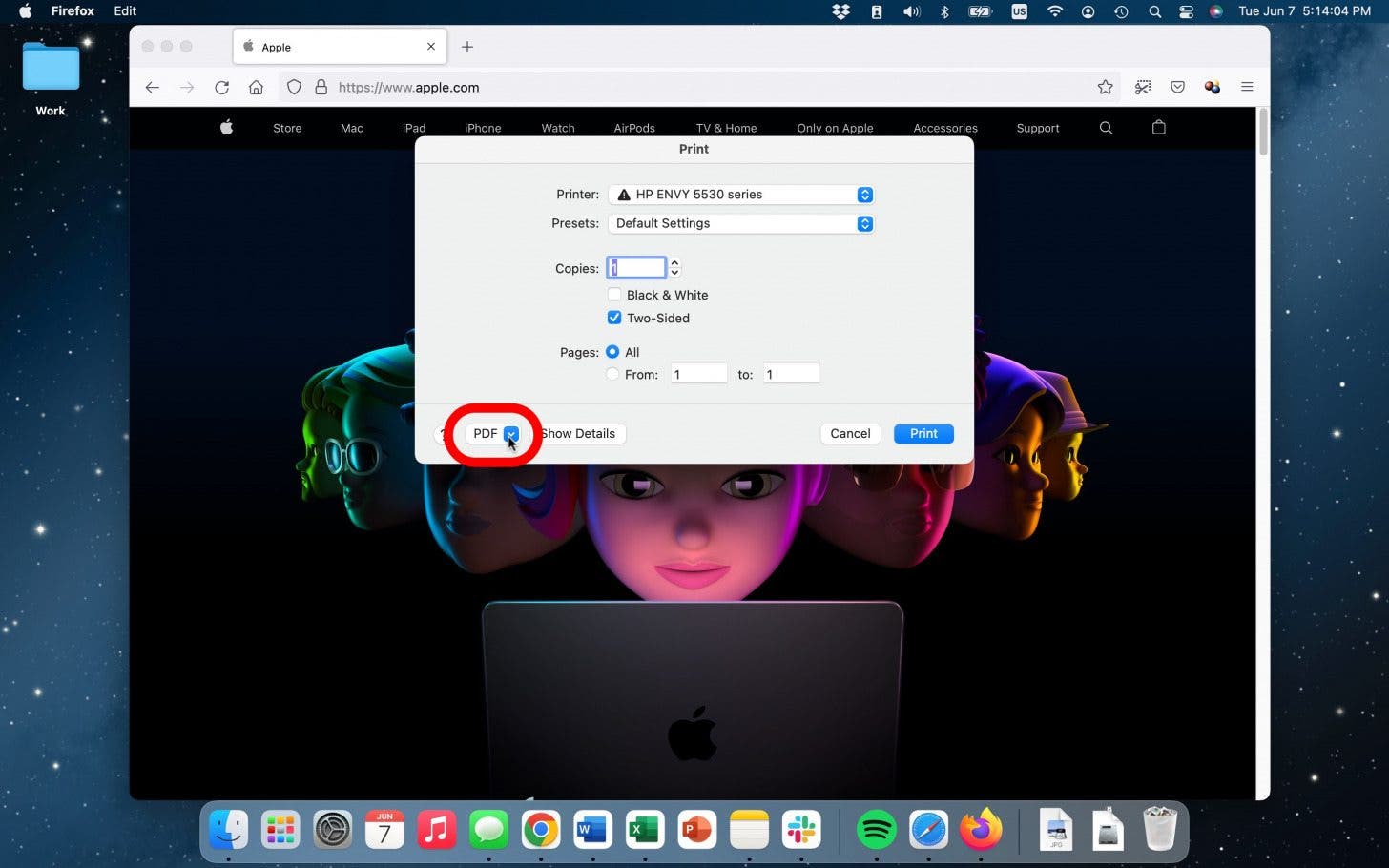
Task: Click the blue Print button
Action: [x=923, y=433]
